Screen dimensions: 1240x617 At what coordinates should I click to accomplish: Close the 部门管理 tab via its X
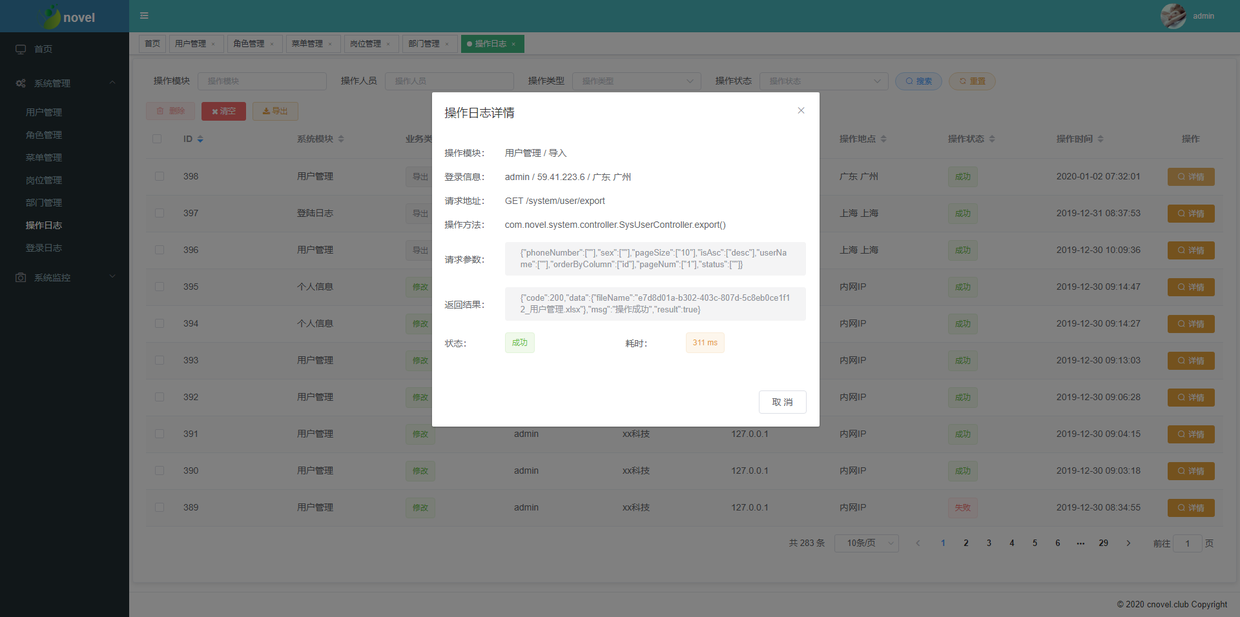coord(445,44)
